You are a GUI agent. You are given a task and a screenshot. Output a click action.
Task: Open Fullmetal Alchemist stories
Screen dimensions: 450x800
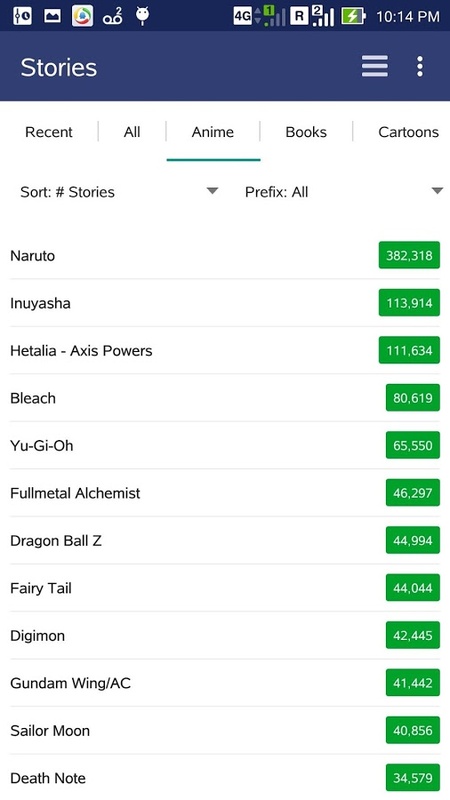pos(225,493)
